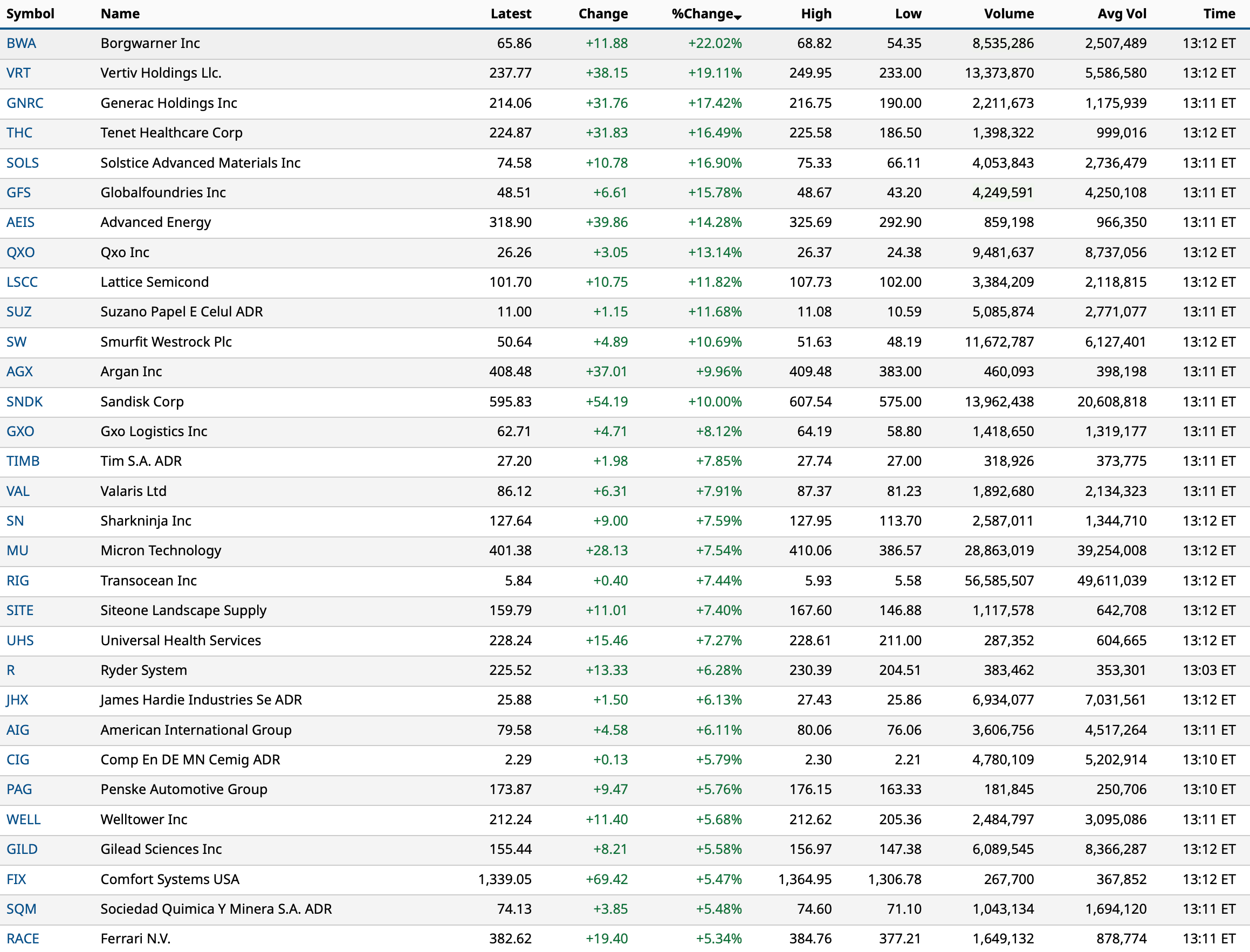Click the single-letter R ticker
Image resolution: width=1250 pixels, height=952 pixels.
tap(11, 671)
